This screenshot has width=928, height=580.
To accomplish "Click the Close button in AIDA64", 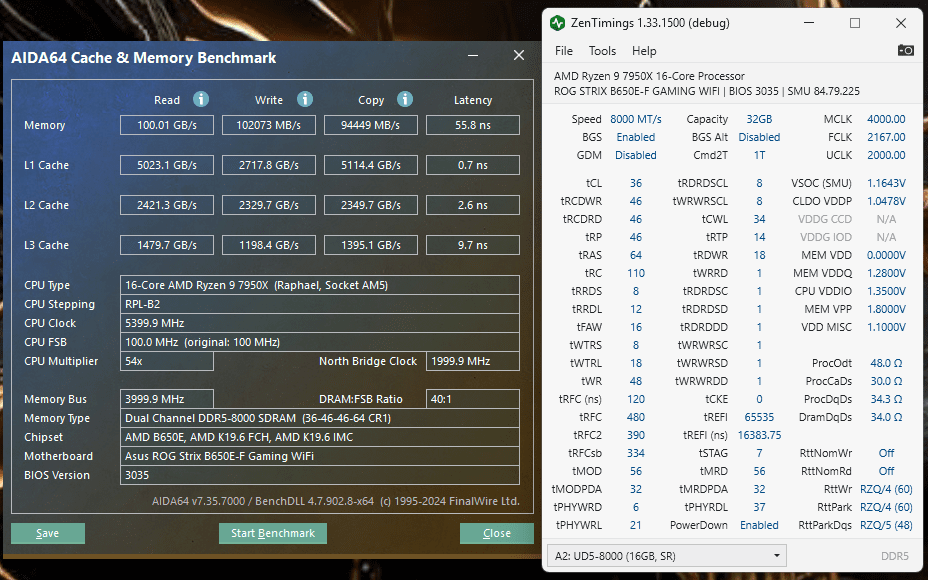I will point(497,533).
